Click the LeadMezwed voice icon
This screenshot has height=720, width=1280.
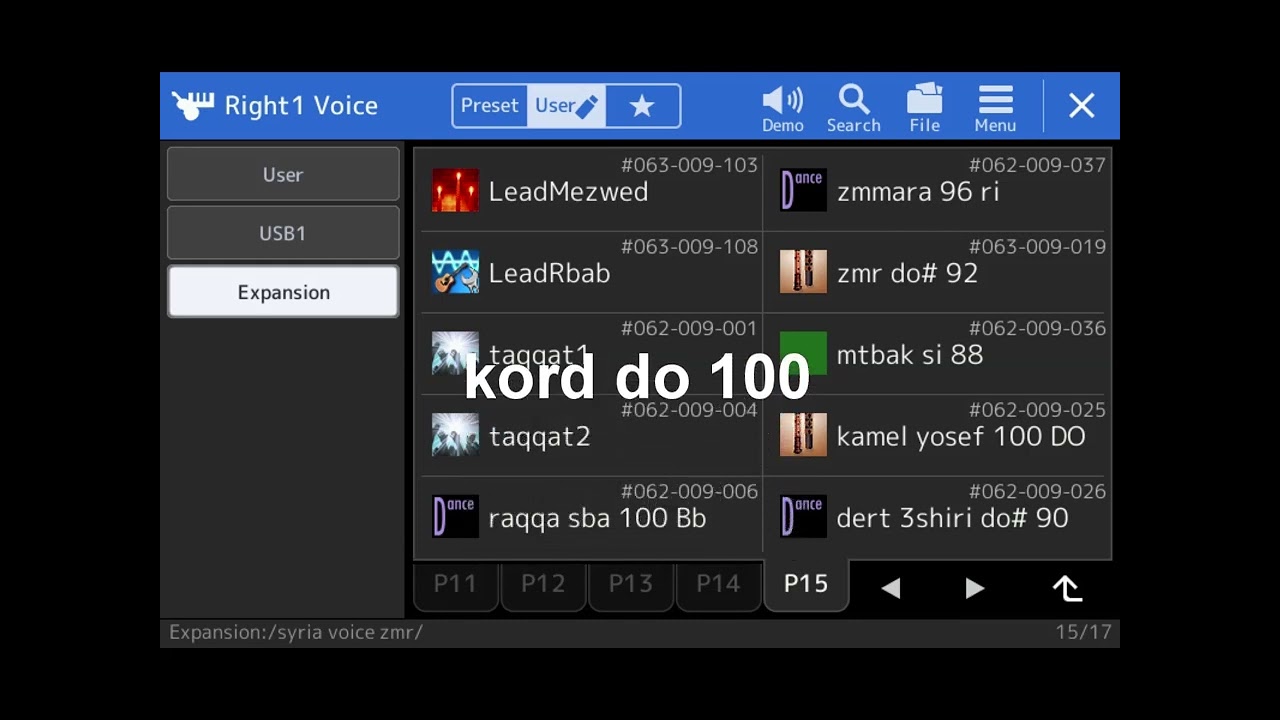tap(455, 190)
